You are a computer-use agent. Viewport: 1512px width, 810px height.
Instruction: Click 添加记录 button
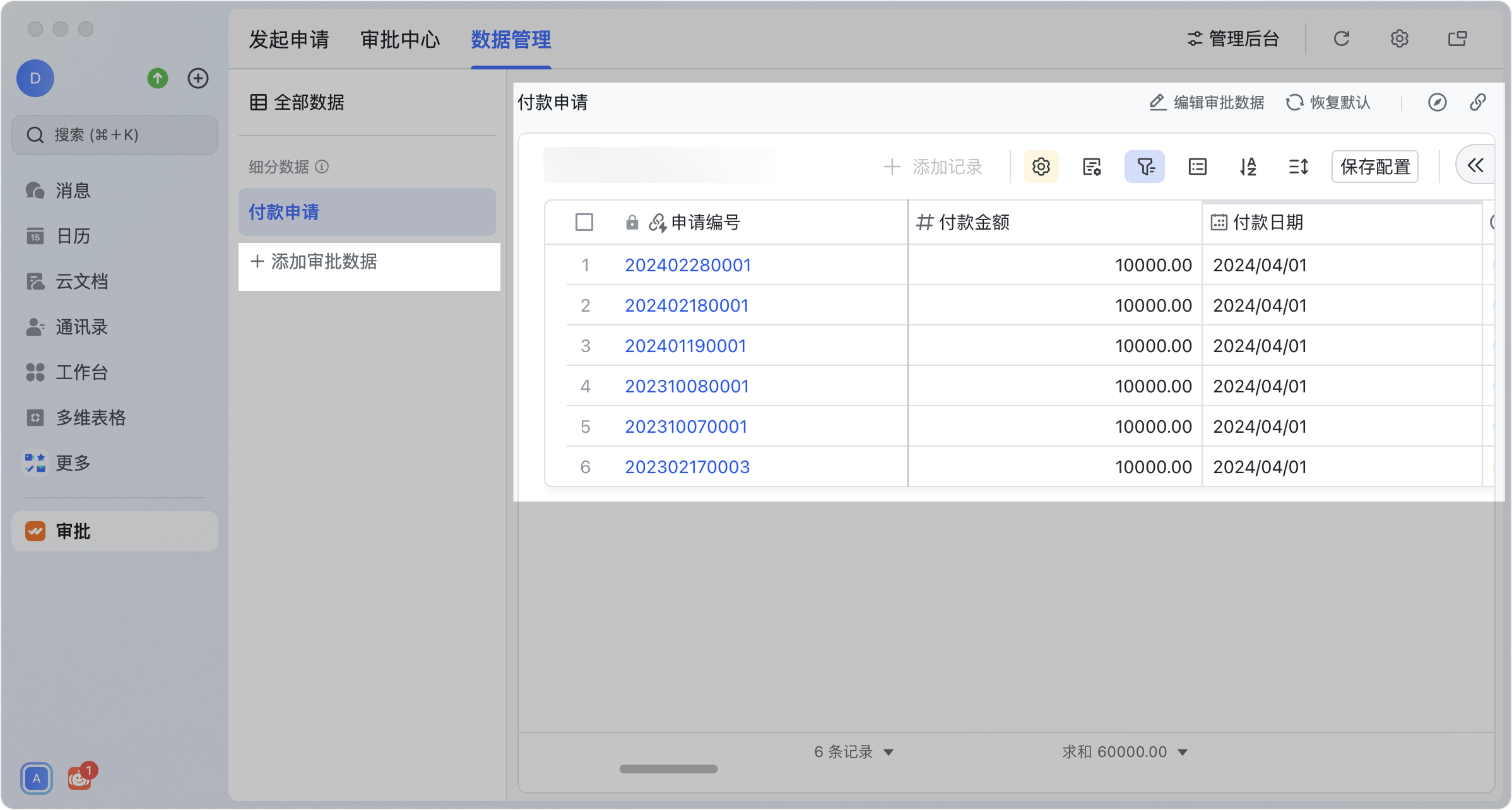pyautogui.click(x=933, y=167)
